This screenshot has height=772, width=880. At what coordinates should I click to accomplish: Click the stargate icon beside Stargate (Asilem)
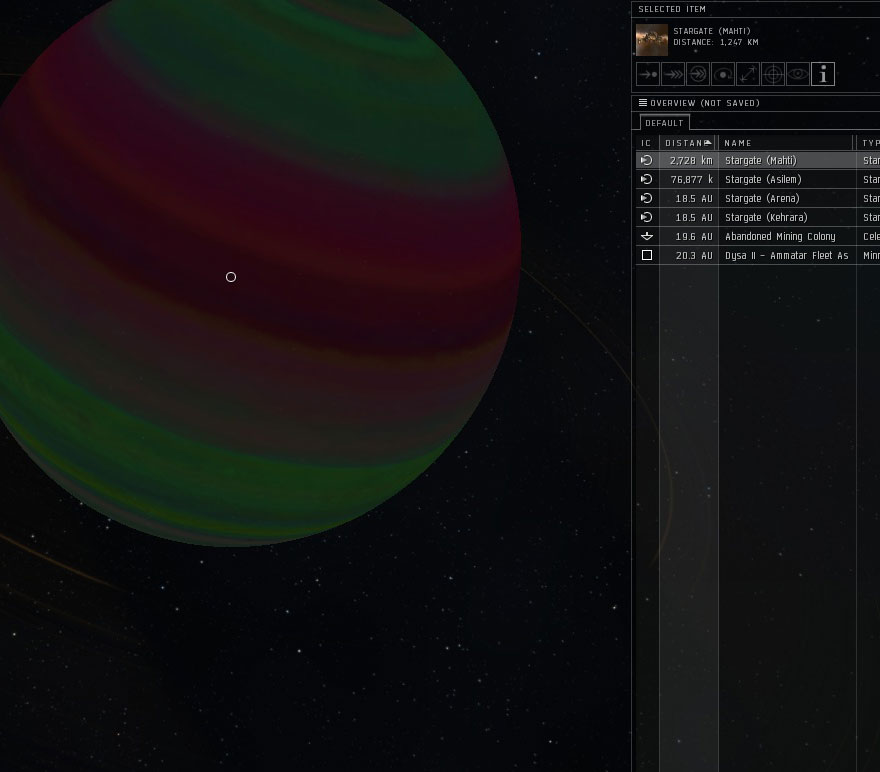(x=647, y=180)
